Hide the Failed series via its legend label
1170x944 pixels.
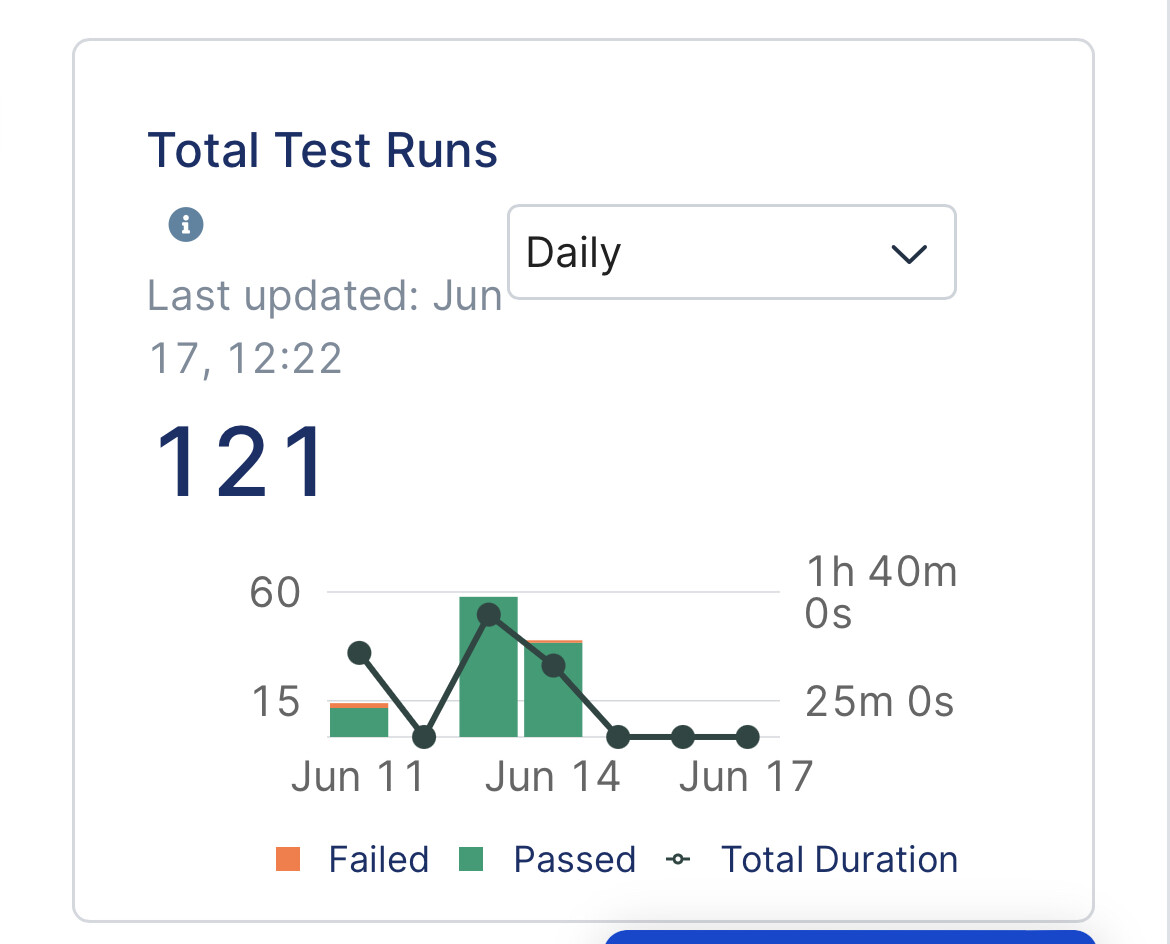point(378,860)
